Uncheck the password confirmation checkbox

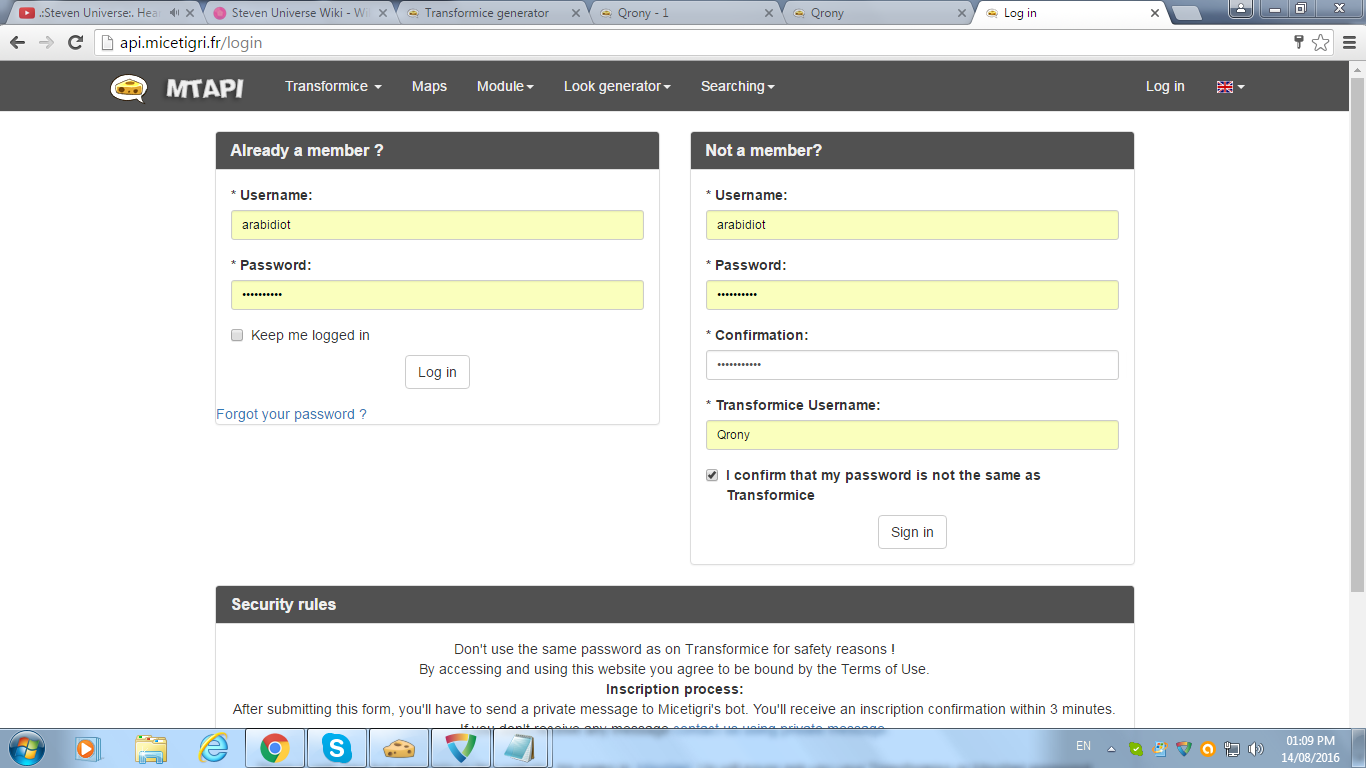click(x=712, y=475)
